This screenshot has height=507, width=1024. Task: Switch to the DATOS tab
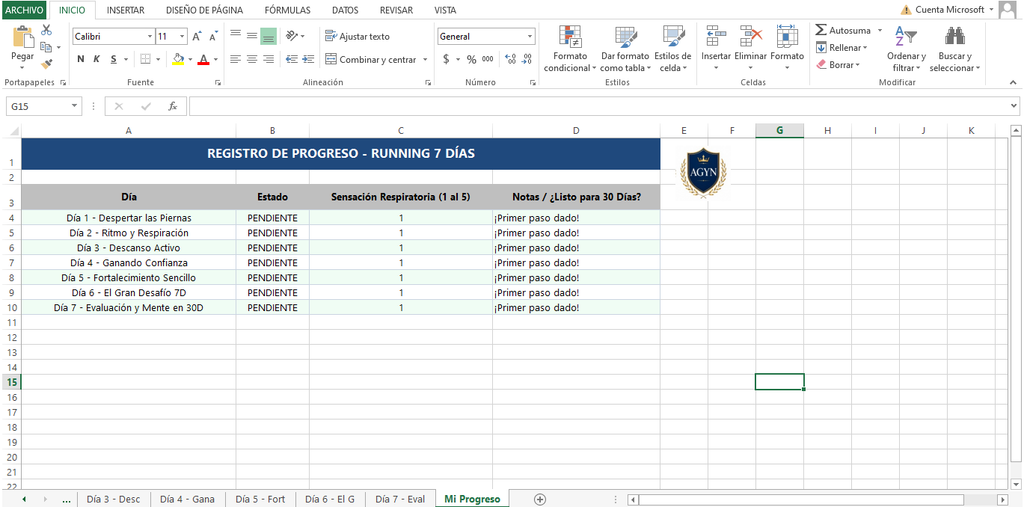(345, 10)
